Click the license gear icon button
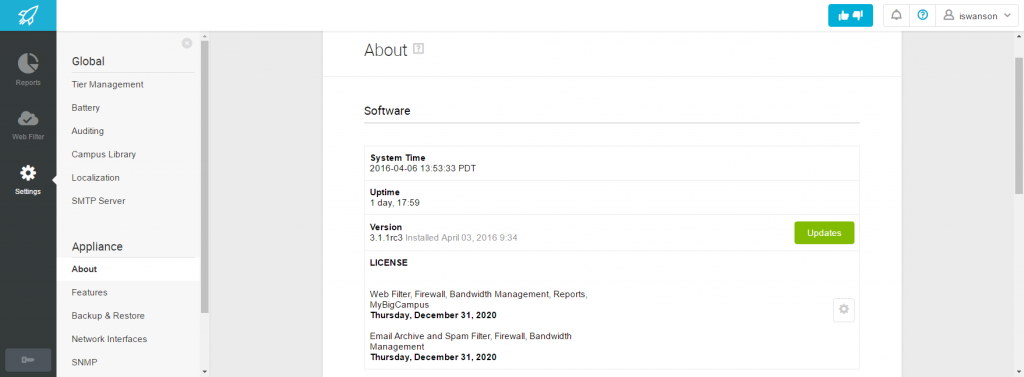The height and width of the screenshot is (377, 1024). click(x=844, y=310)
